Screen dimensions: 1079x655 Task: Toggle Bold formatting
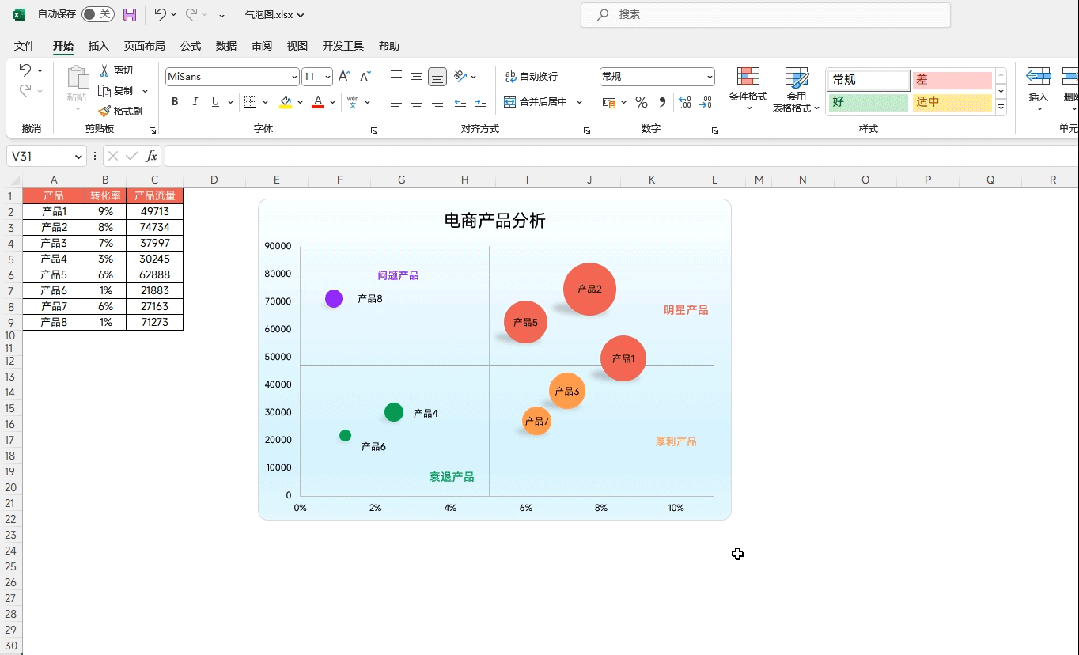(x=175, y=102)
